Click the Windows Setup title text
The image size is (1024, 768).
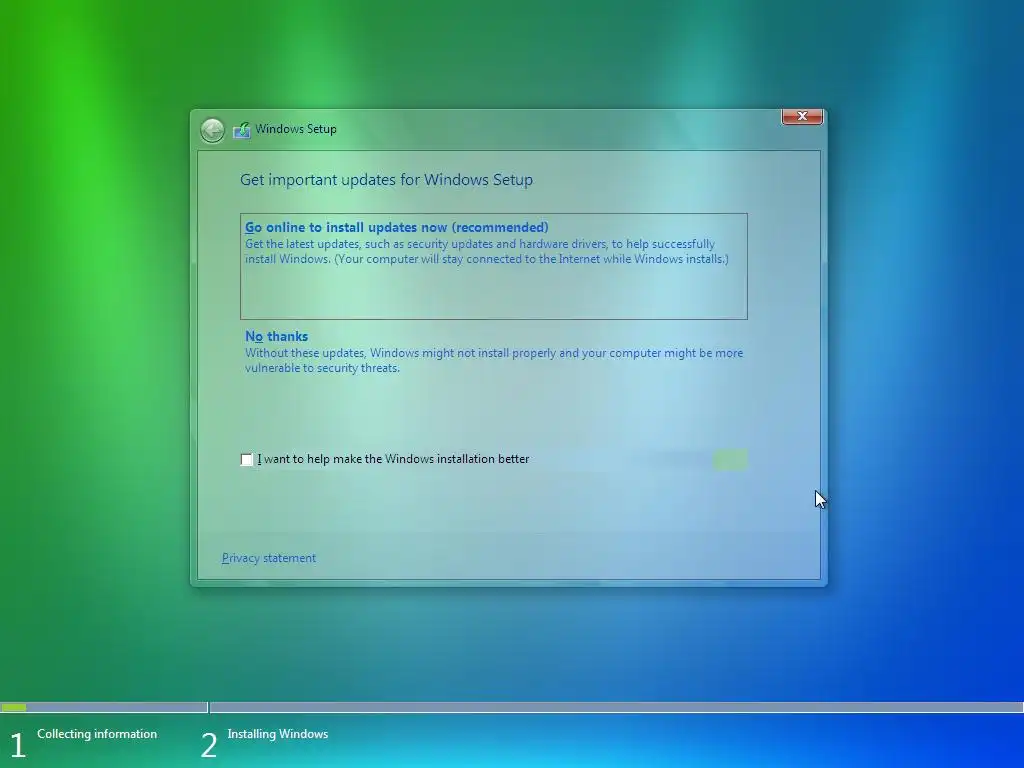pyautogui.click(x=296, y=129)
